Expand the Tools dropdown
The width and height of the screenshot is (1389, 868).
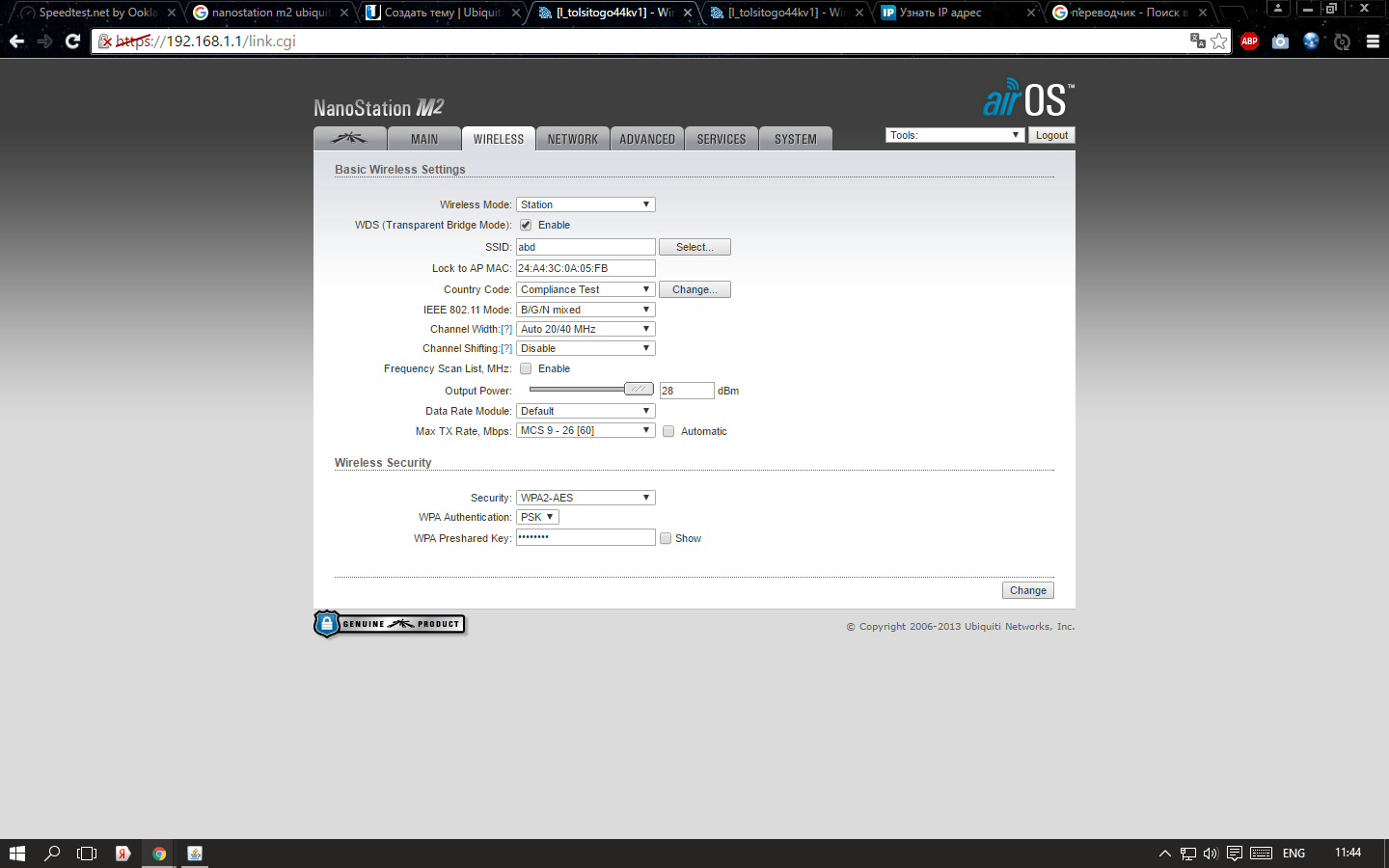(x=954, y=135)
